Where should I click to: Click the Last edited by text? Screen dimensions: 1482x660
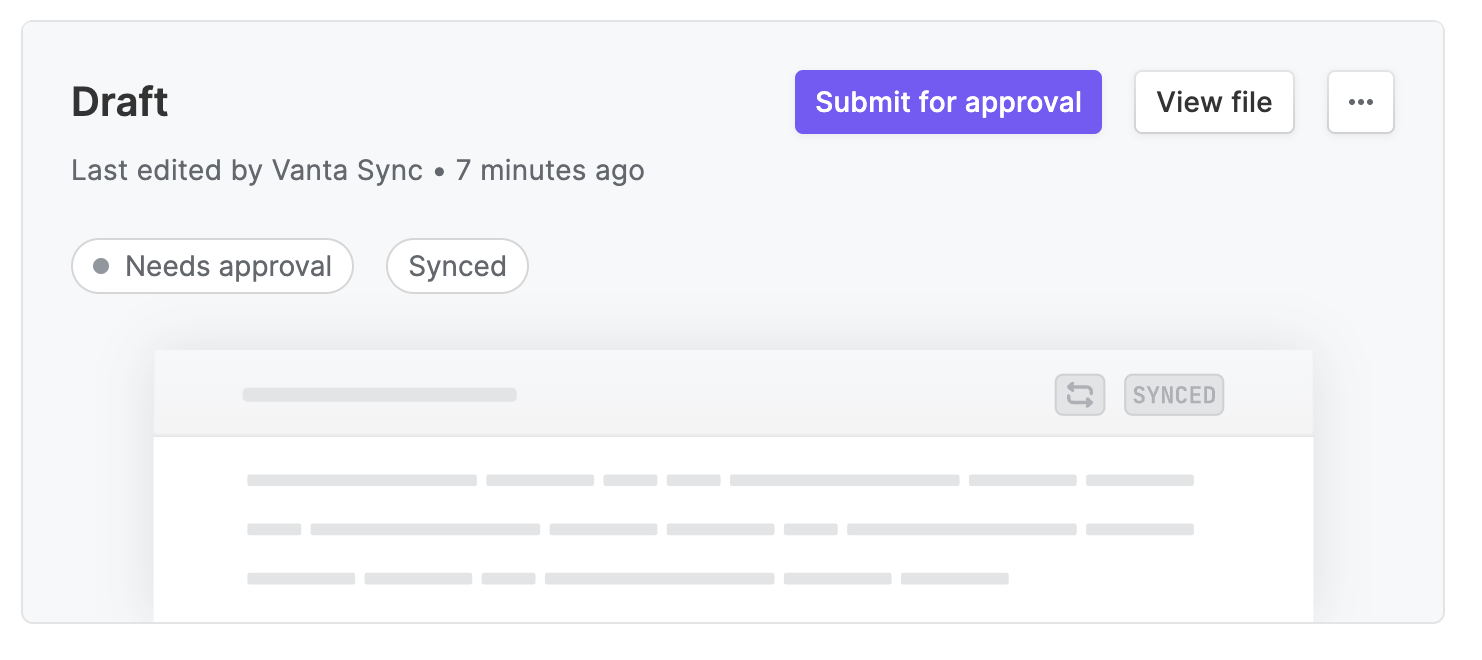(x=167, y=171)
